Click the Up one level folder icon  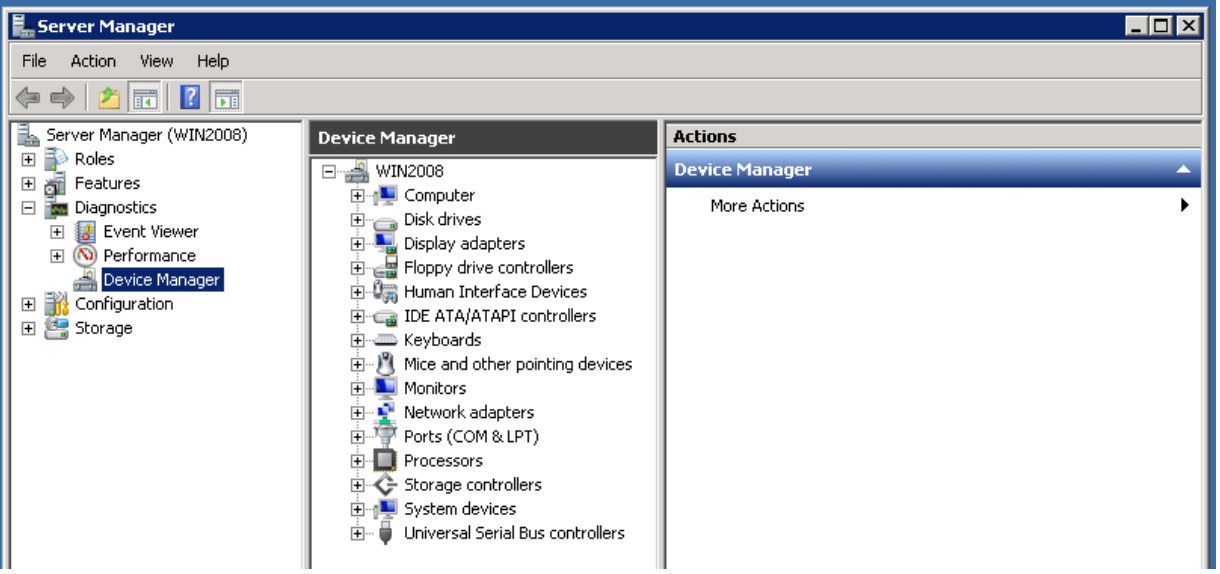point(109,98)
